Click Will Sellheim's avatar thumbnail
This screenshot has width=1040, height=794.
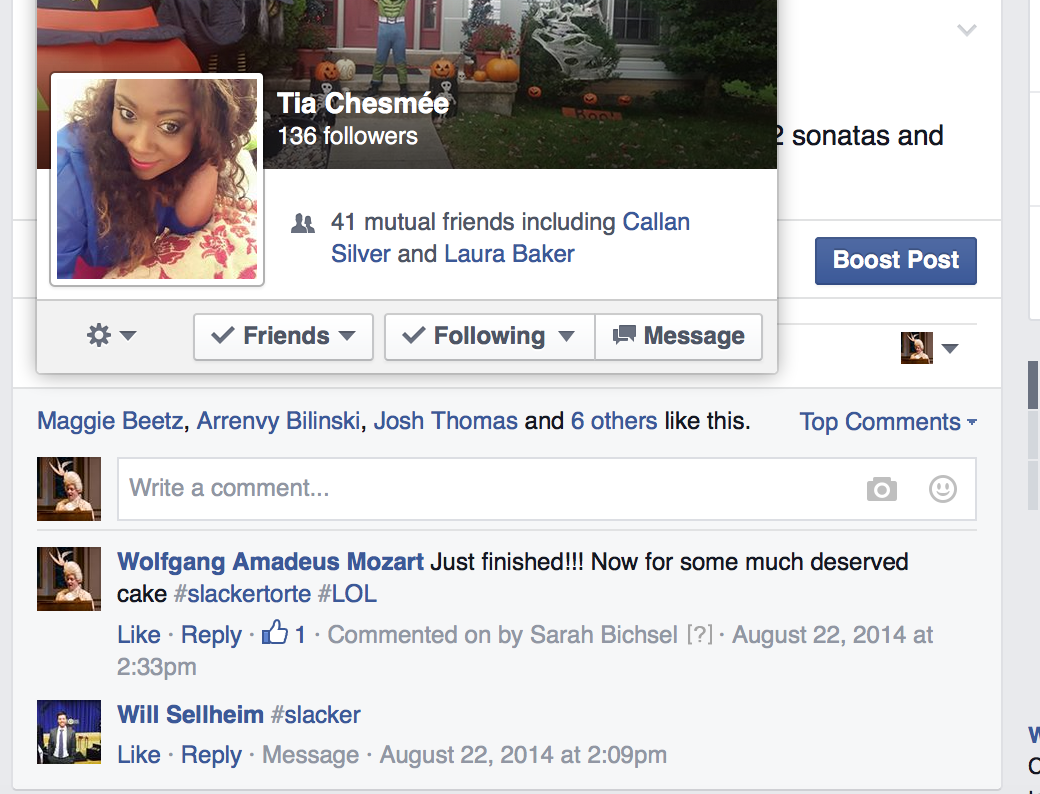69,732
